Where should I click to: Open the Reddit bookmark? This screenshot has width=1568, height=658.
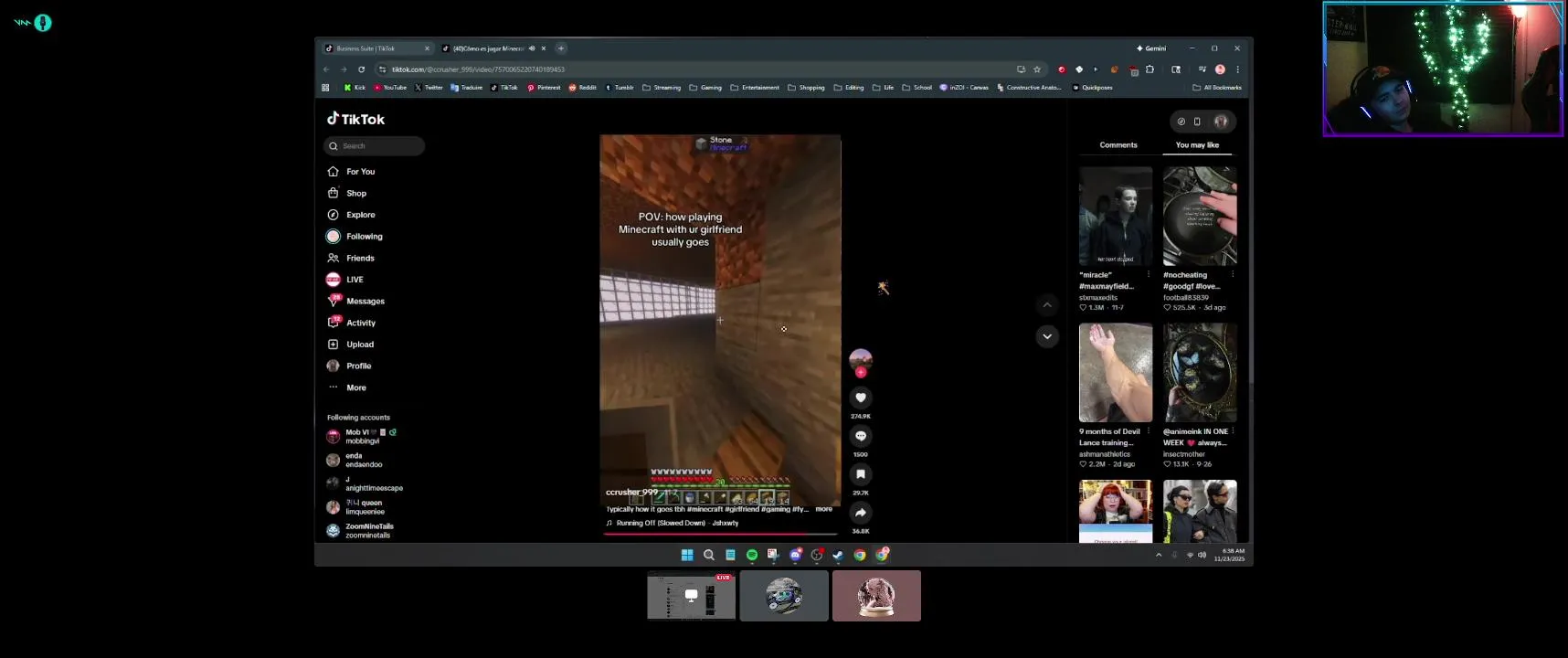pyautogui.click(x=583, y=88)
